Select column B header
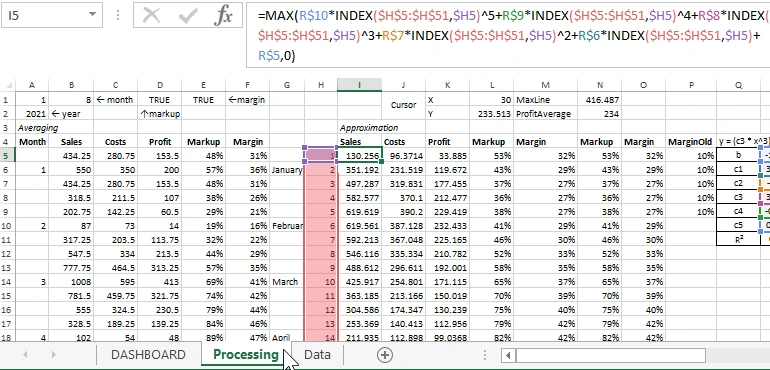Image resolution: width=770 pixels, height=370 pixels. coord(71,85)
